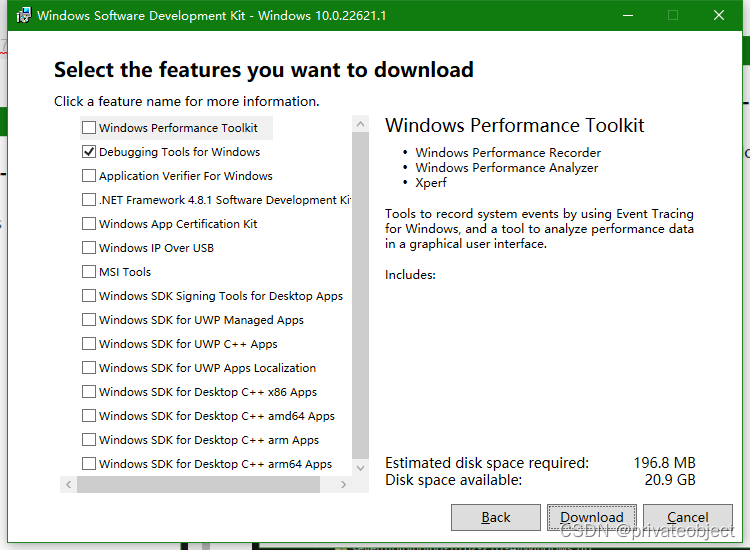
Task: Check Desktop C++ x86 Apps box
Action: coord(89,392)
